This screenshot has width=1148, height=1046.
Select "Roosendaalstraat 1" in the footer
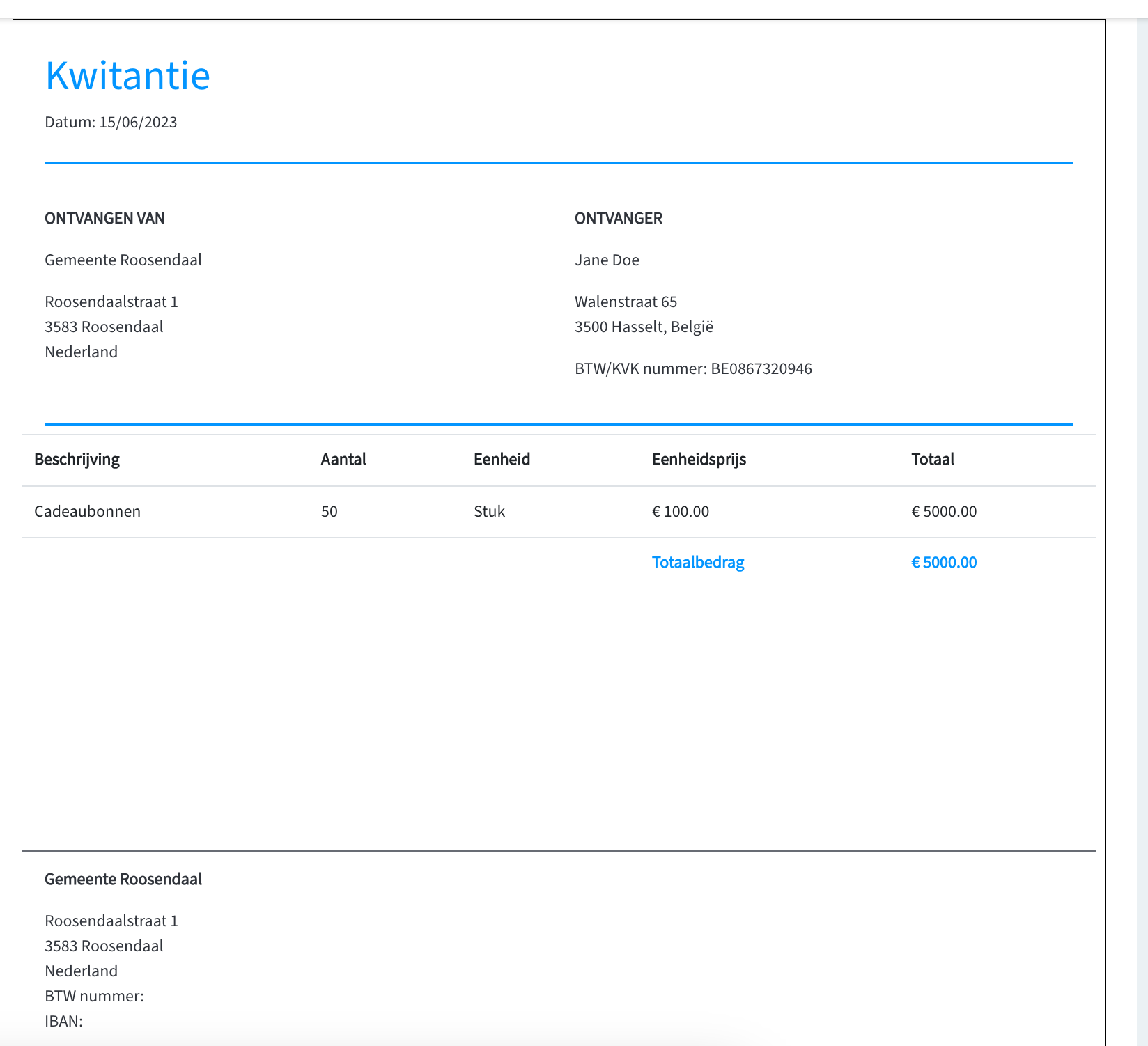pyautogui.click(x=111, y=921)
